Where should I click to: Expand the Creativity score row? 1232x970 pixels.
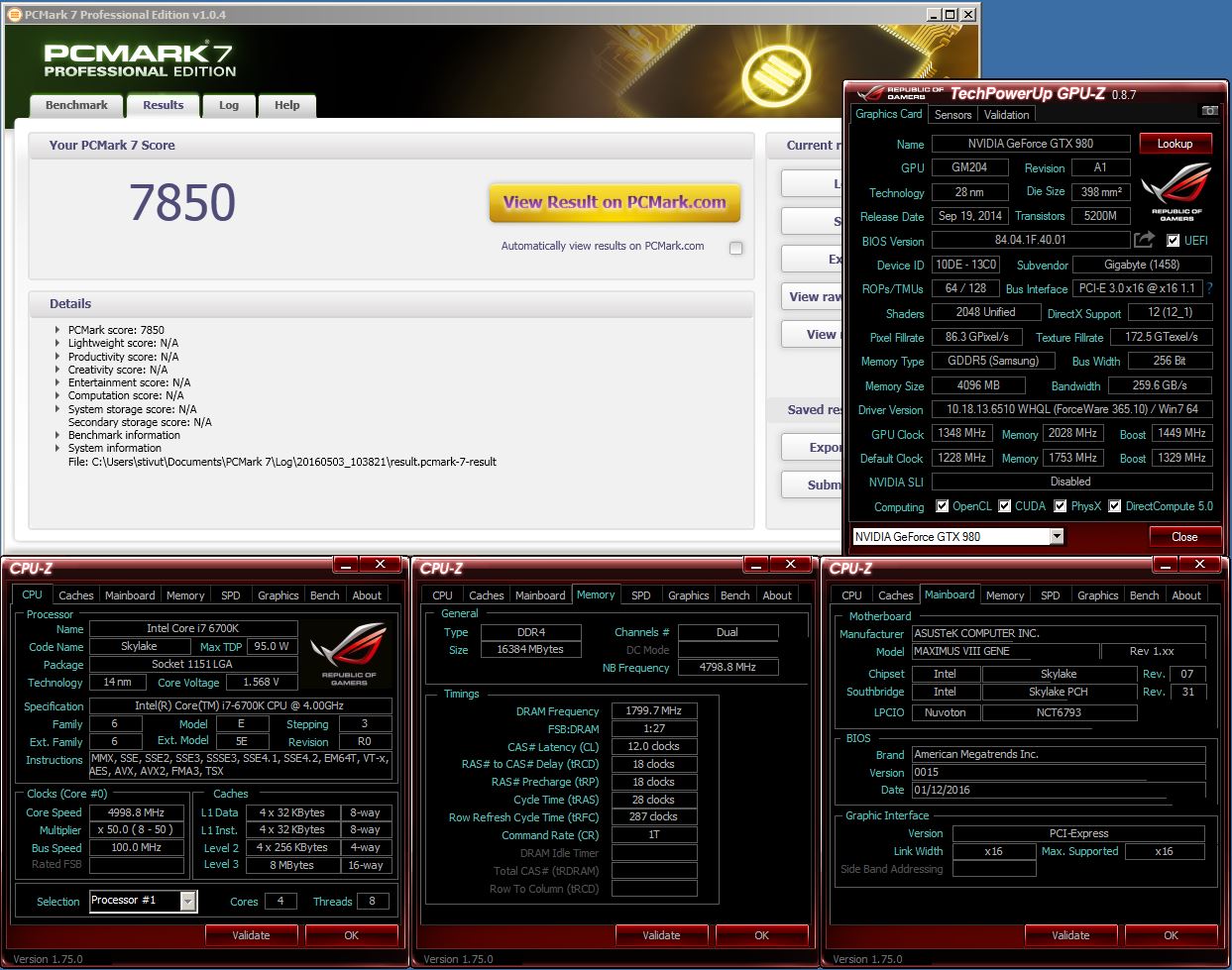pos(57,370)
